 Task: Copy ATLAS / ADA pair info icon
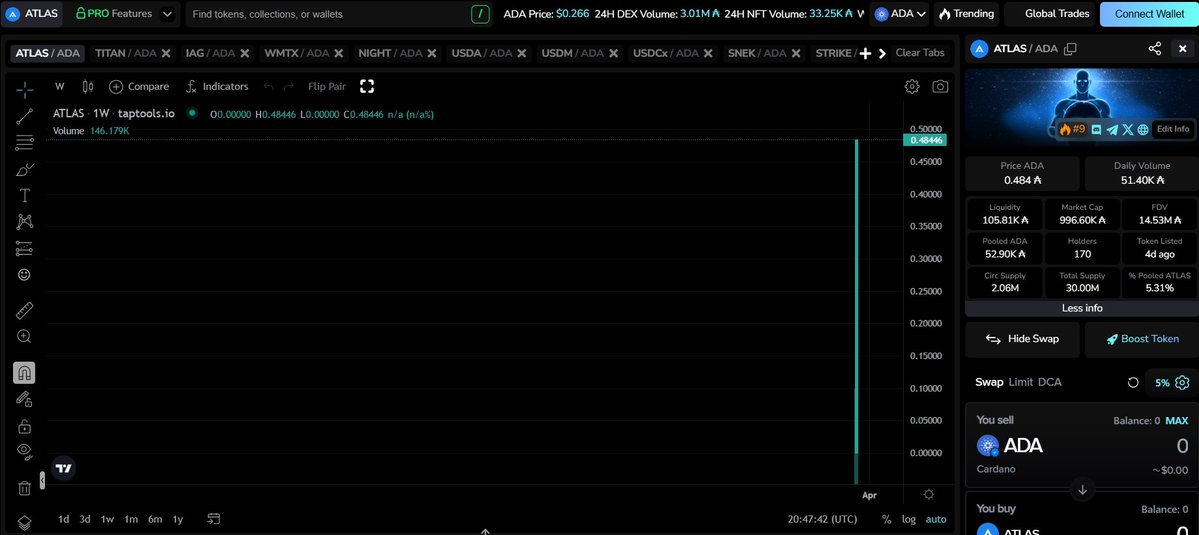tap(1071, 49)
